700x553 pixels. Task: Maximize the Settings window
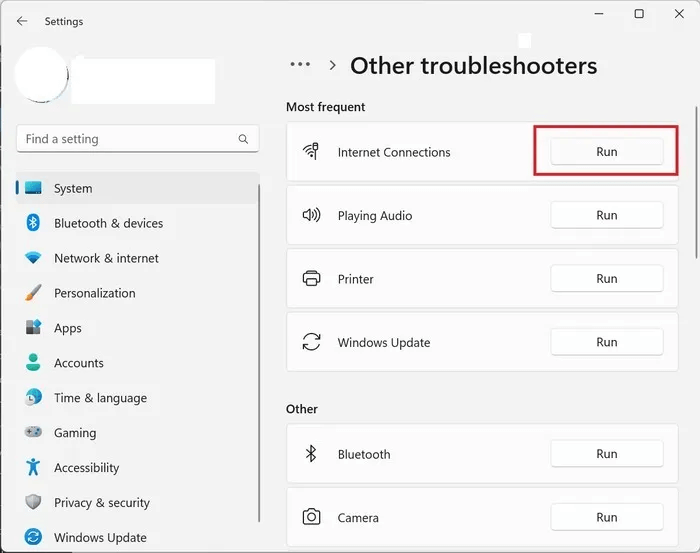coord(639,14)
